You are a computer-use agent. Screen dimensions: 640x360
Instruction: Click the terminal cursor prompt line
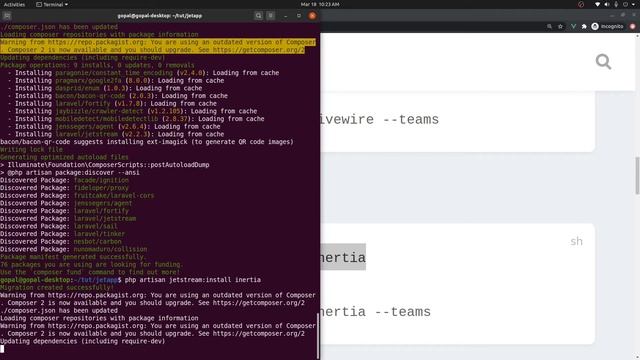2,349
